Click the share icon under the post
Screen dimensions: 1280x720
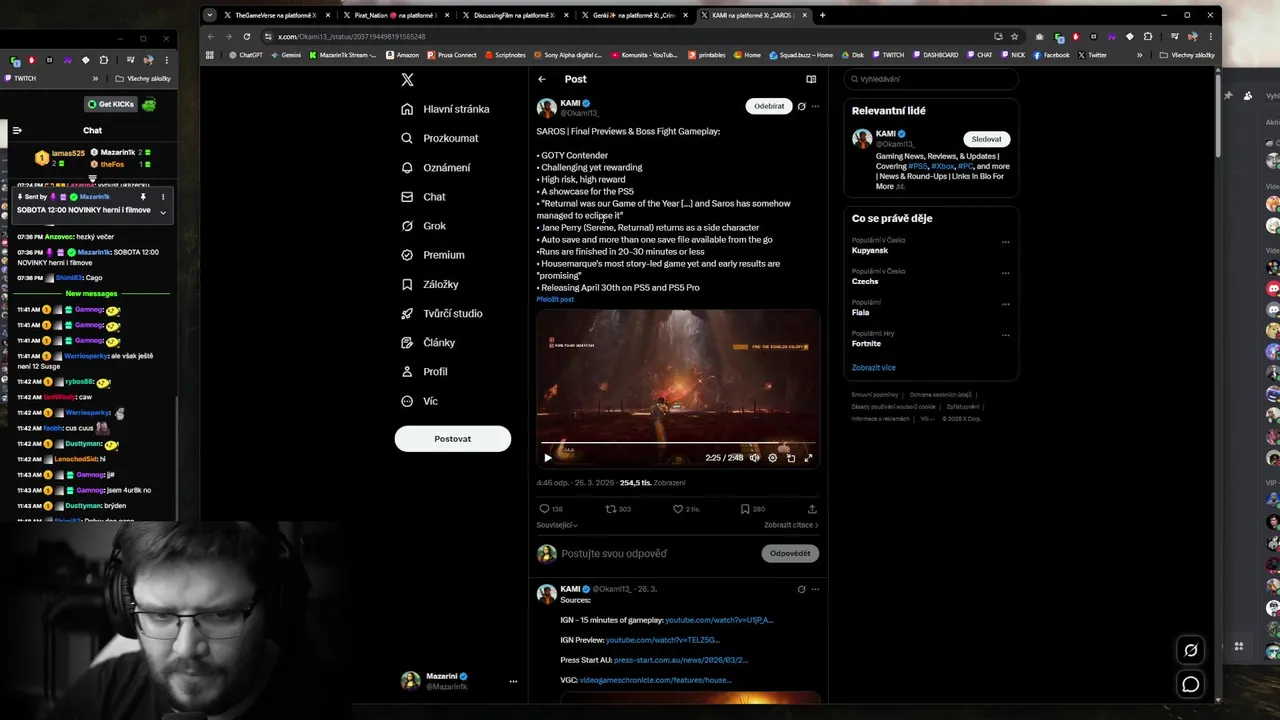(812, 509)
